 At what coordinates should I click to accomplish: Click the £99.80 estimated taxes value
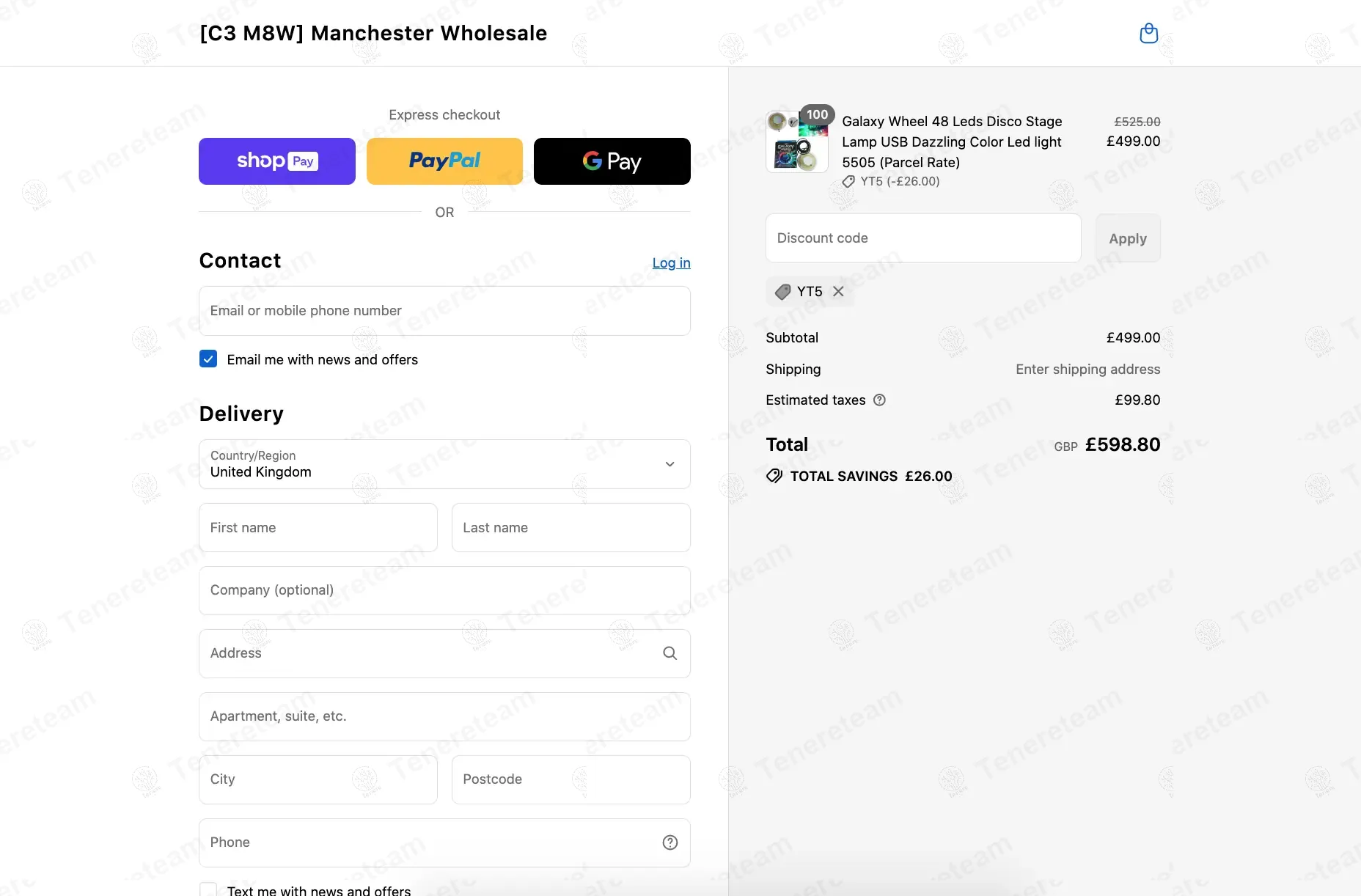pos(1137,400)
